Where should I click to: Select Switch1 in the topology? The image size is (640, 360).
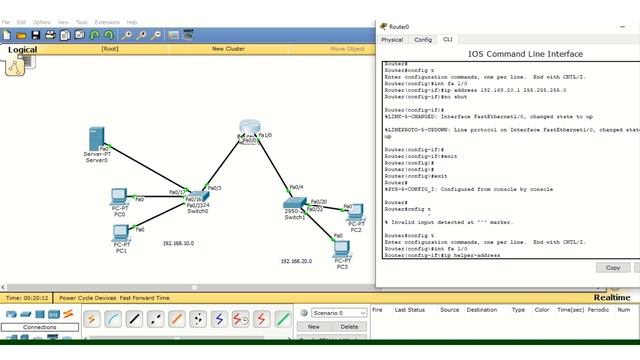295,203
